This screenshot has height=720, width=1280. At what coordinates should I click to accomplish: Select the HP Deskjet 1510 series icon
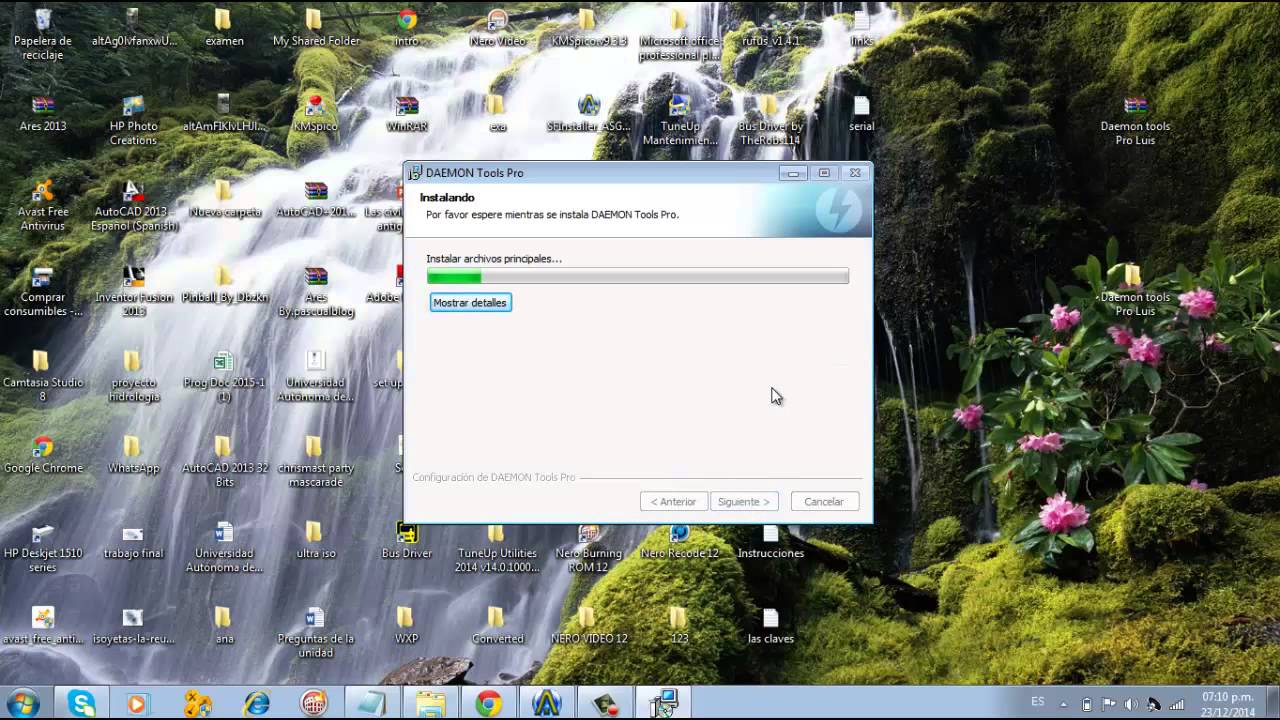[43, 546]
